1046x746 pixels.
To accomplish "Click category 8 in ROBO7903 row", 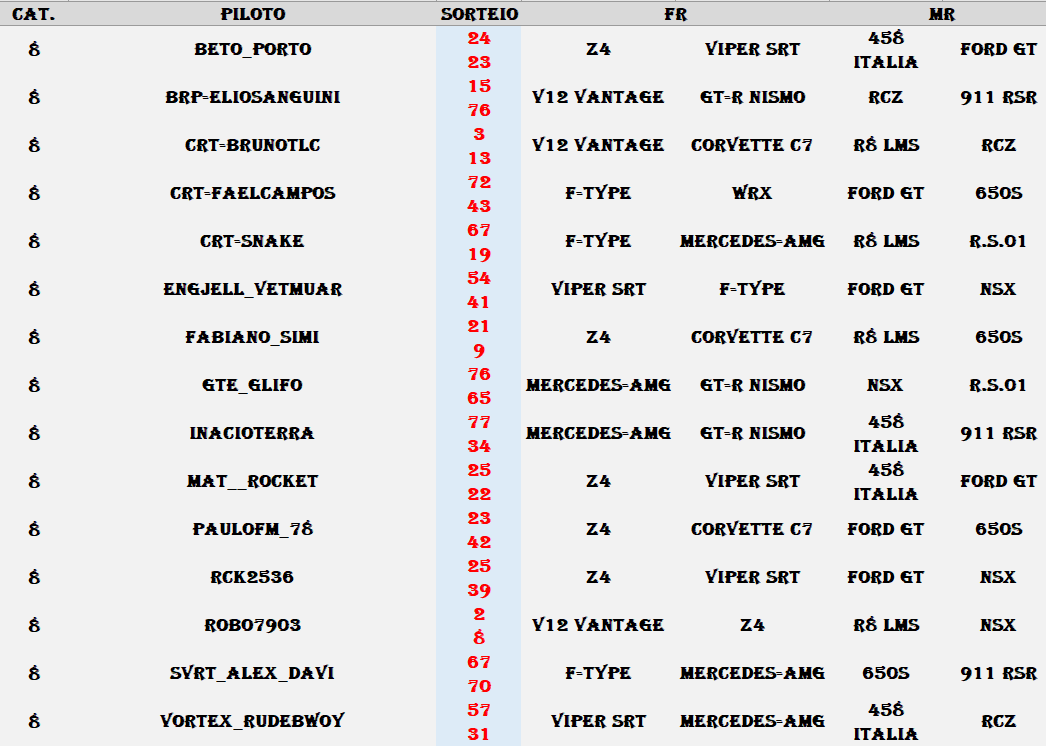I will click(x=34, y=626).
